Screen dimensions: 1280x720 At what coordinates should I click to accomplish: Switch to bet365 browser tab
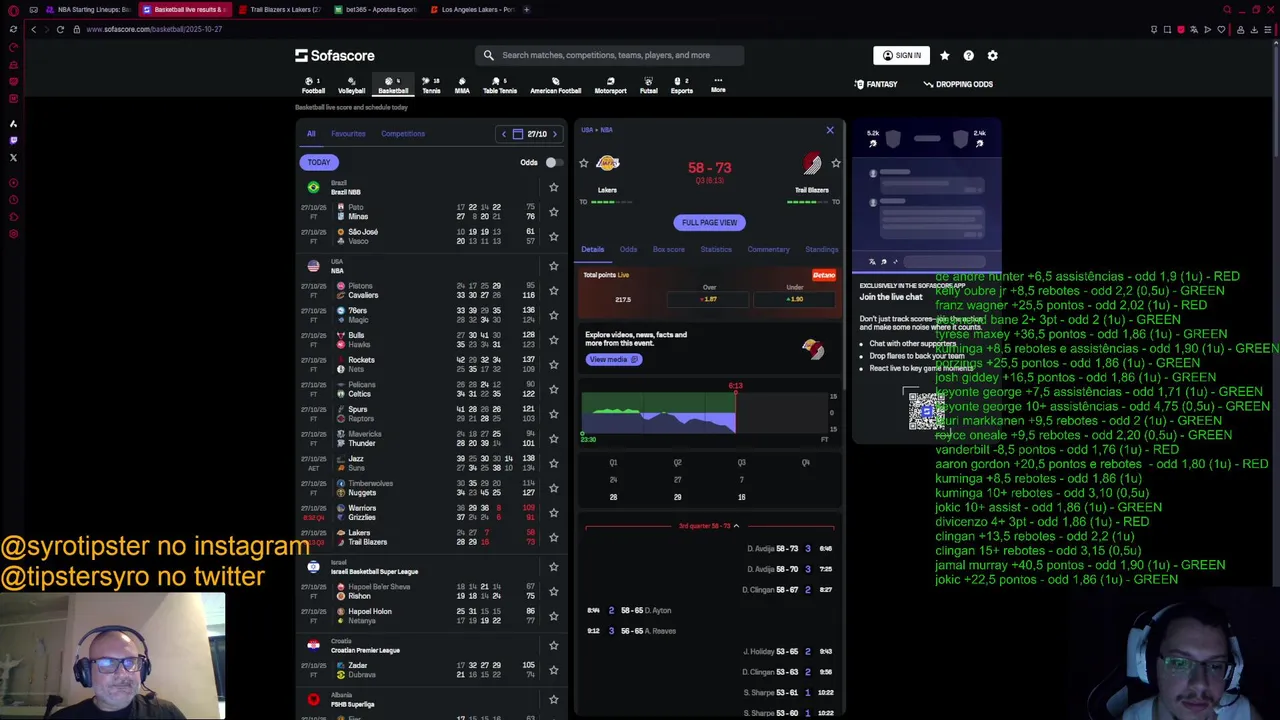(375, 9)
